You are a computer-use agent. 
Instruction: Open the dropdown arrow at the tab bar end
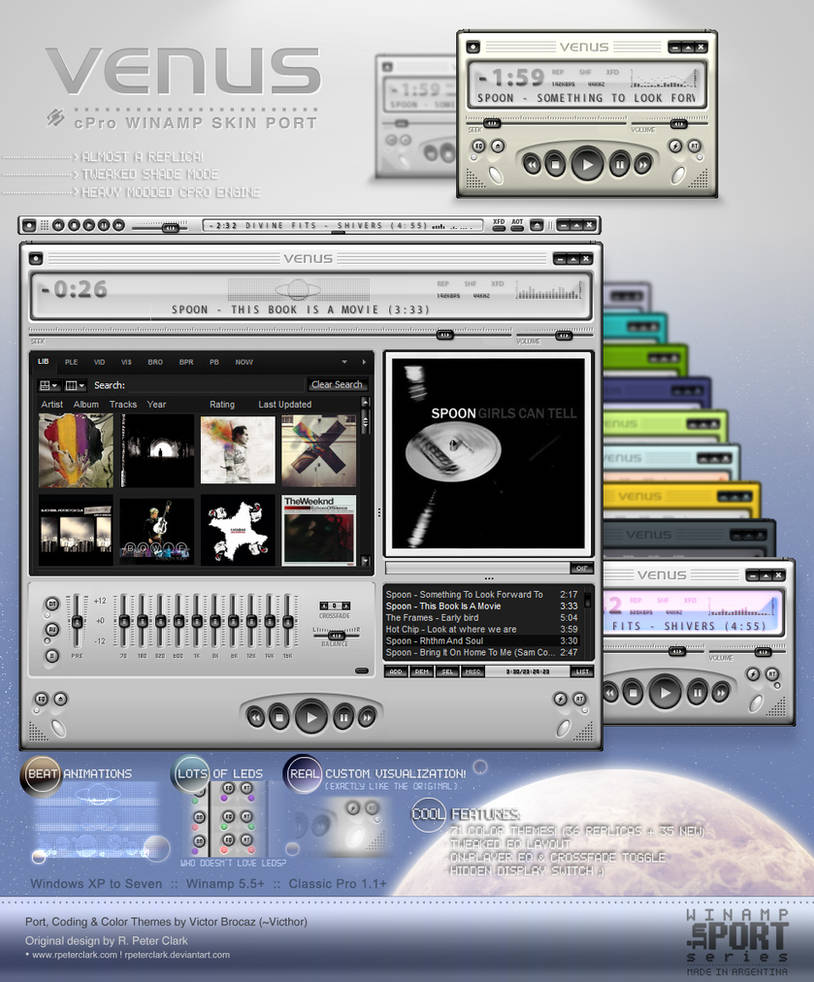click(346, 362)
